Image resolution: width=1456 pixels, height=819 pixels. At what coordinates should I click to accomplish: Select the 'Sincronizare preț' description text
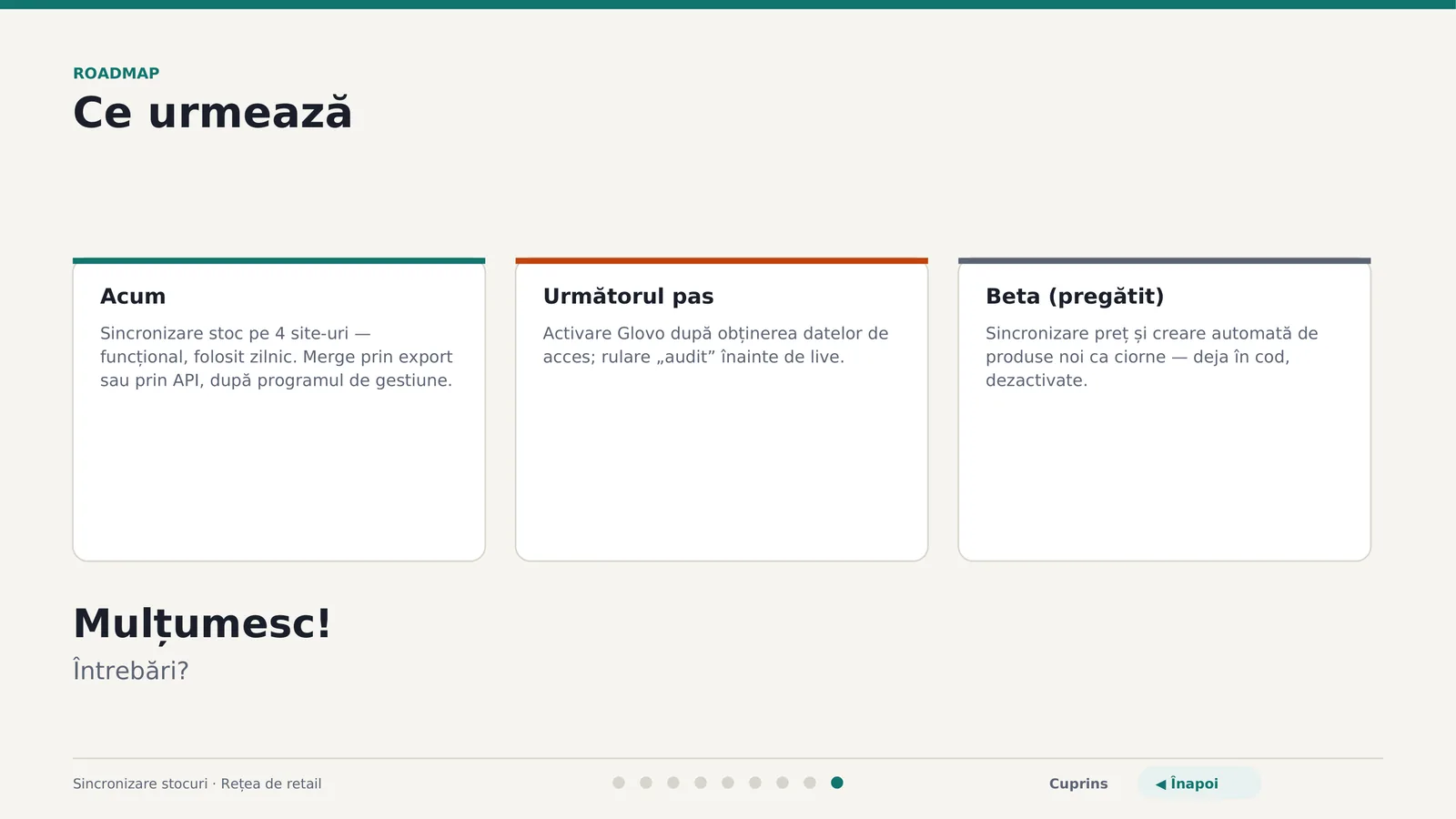click(x=1152, y=357)
